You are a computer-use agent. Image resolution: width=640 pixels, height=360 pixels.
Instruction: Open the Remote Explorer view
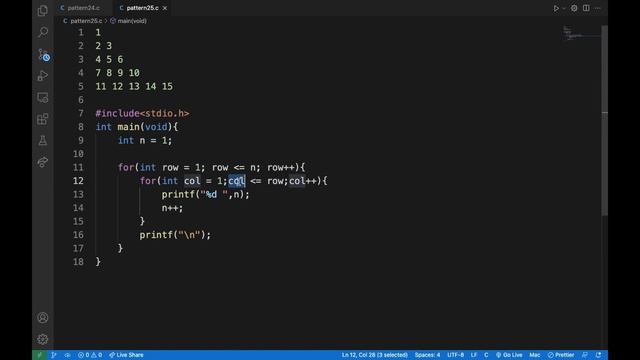(42, 98)
